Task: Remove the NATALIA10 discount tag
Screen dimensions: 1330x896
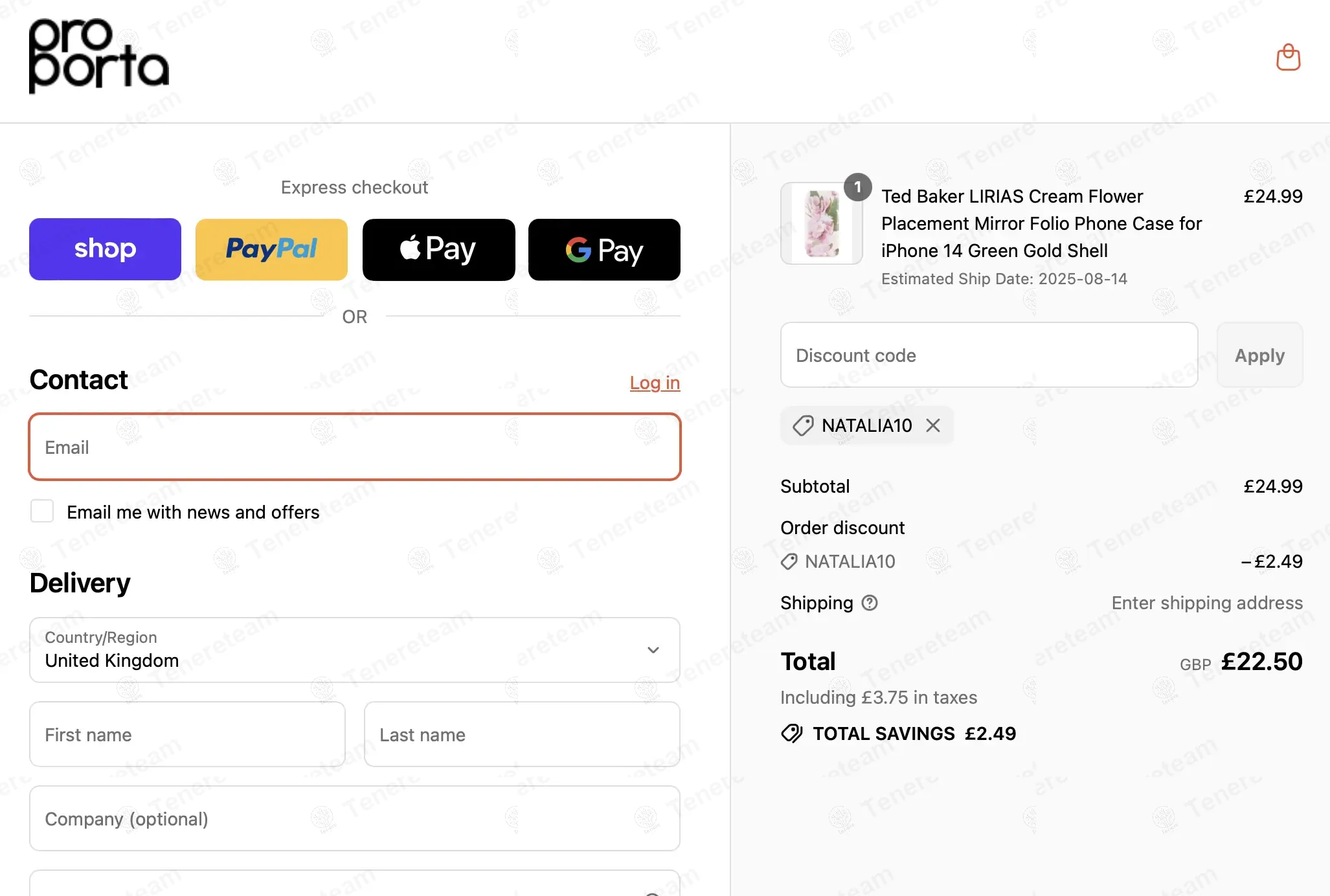Action: [x=933, y=425]
